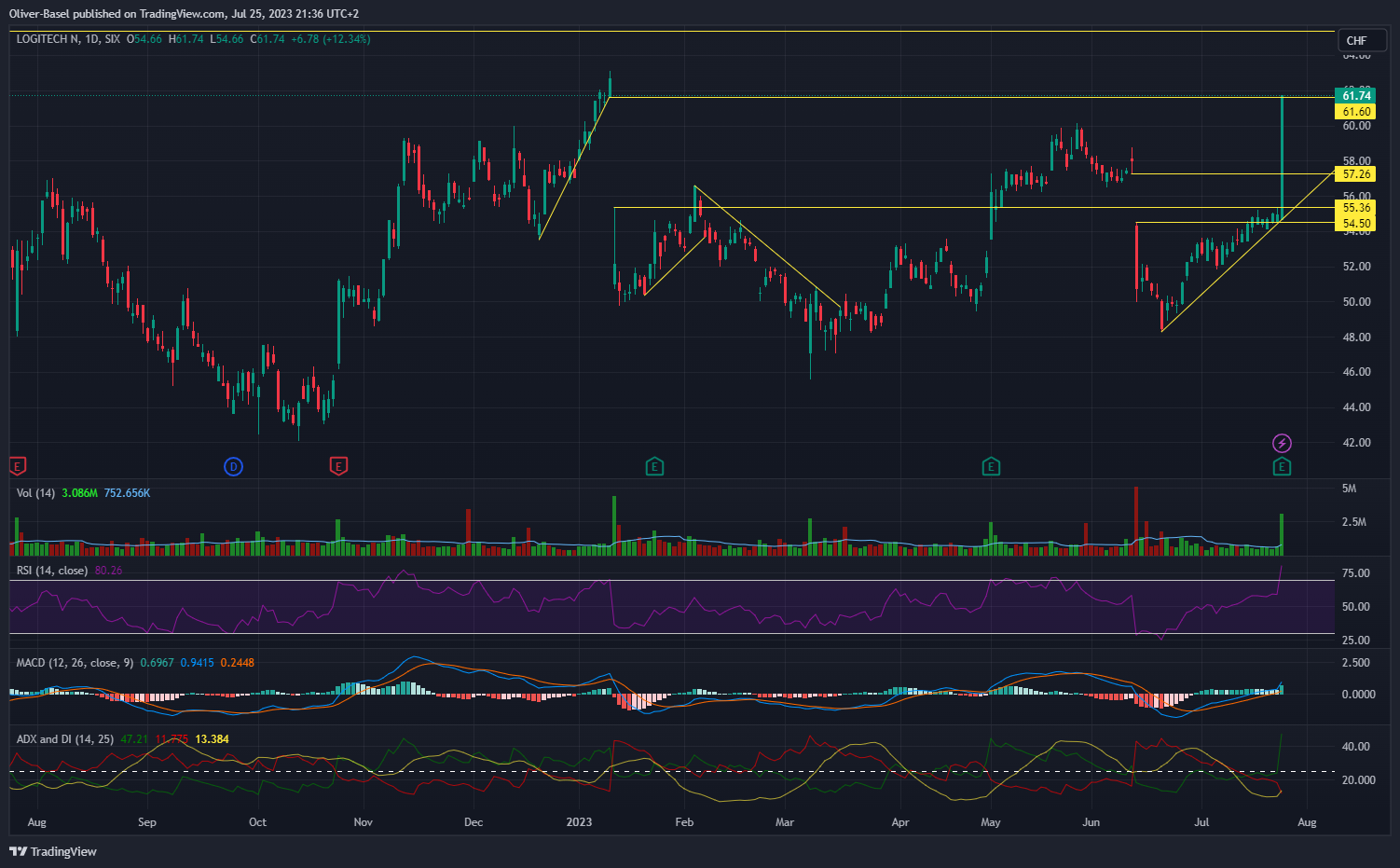
Task: Click the SIX exchange label in the legend
Action: tap(113, 39)
